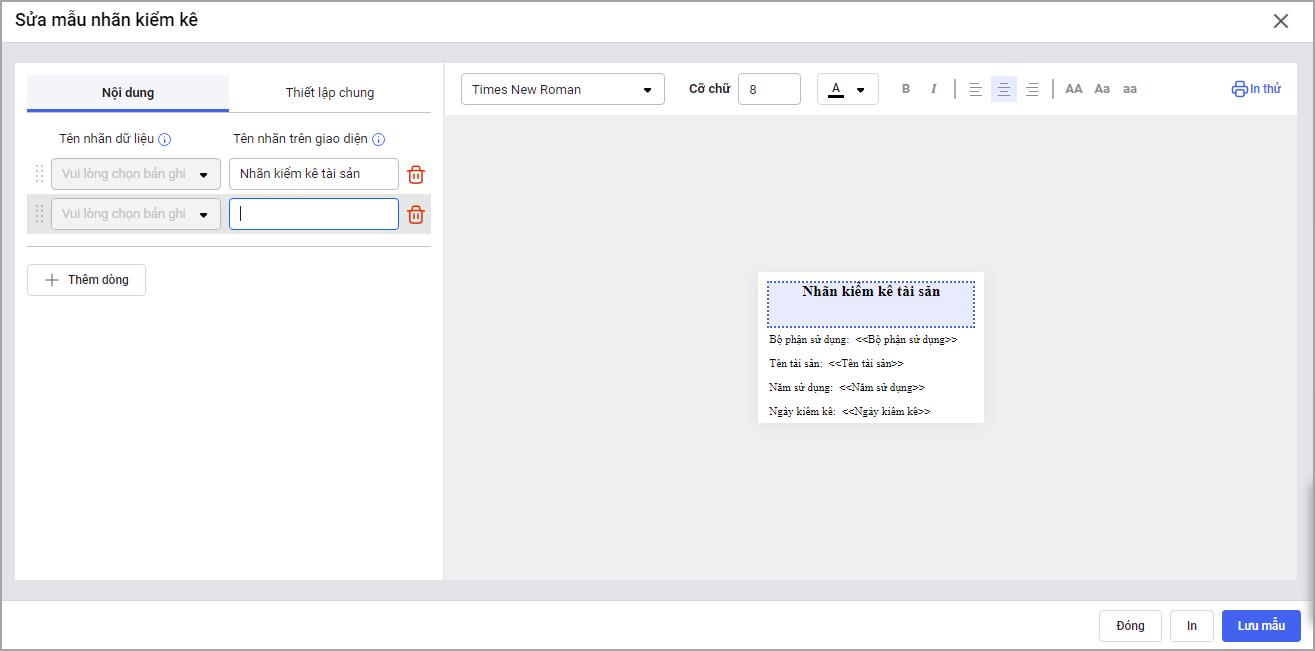The image size is (1315, 651).
Task: Click the 'In thử' test print link
Action: 1256,89
